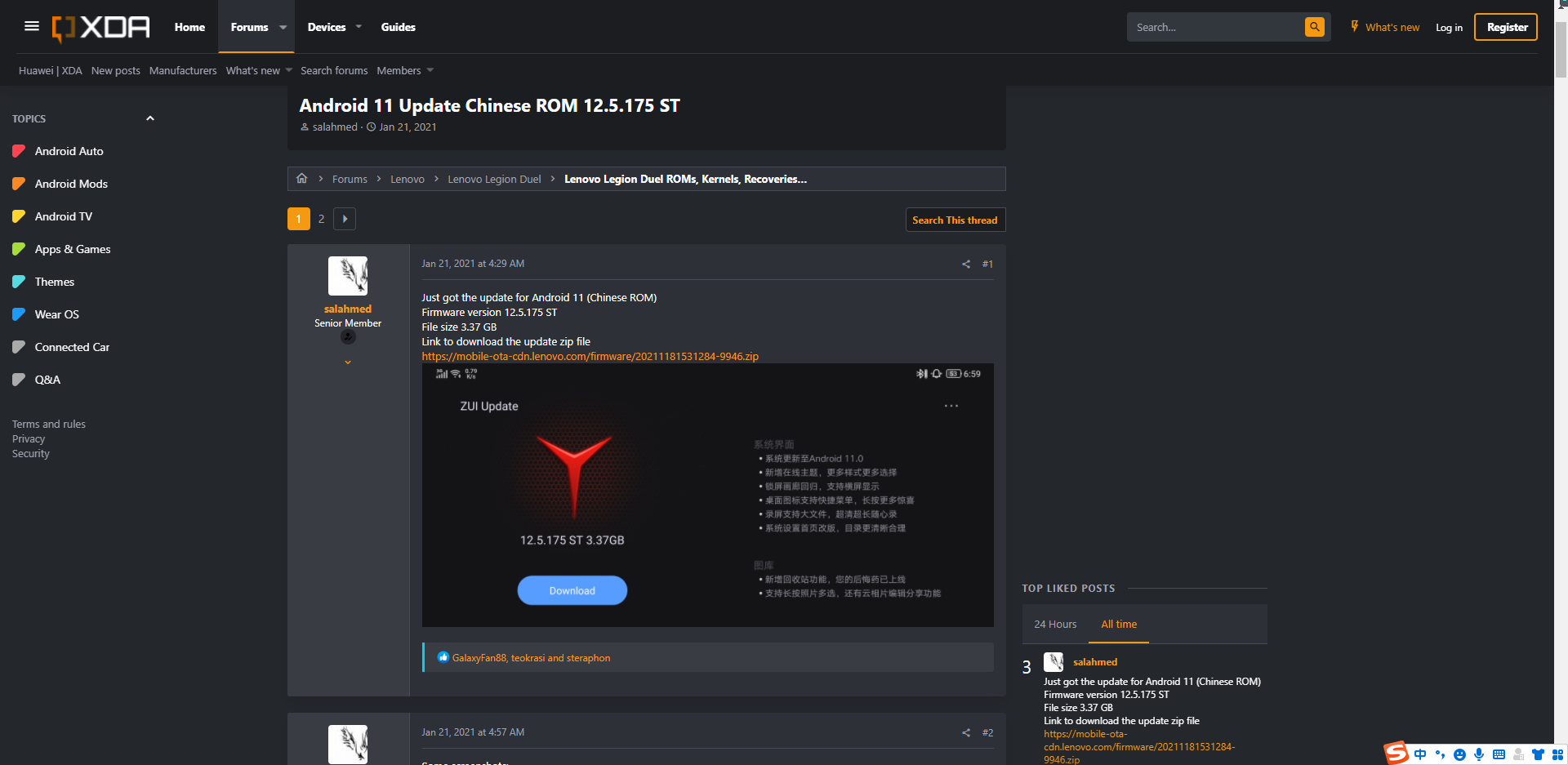
Task: Open the skin shirt icon in Sogou bar
Action: (x=1538, y=754)
